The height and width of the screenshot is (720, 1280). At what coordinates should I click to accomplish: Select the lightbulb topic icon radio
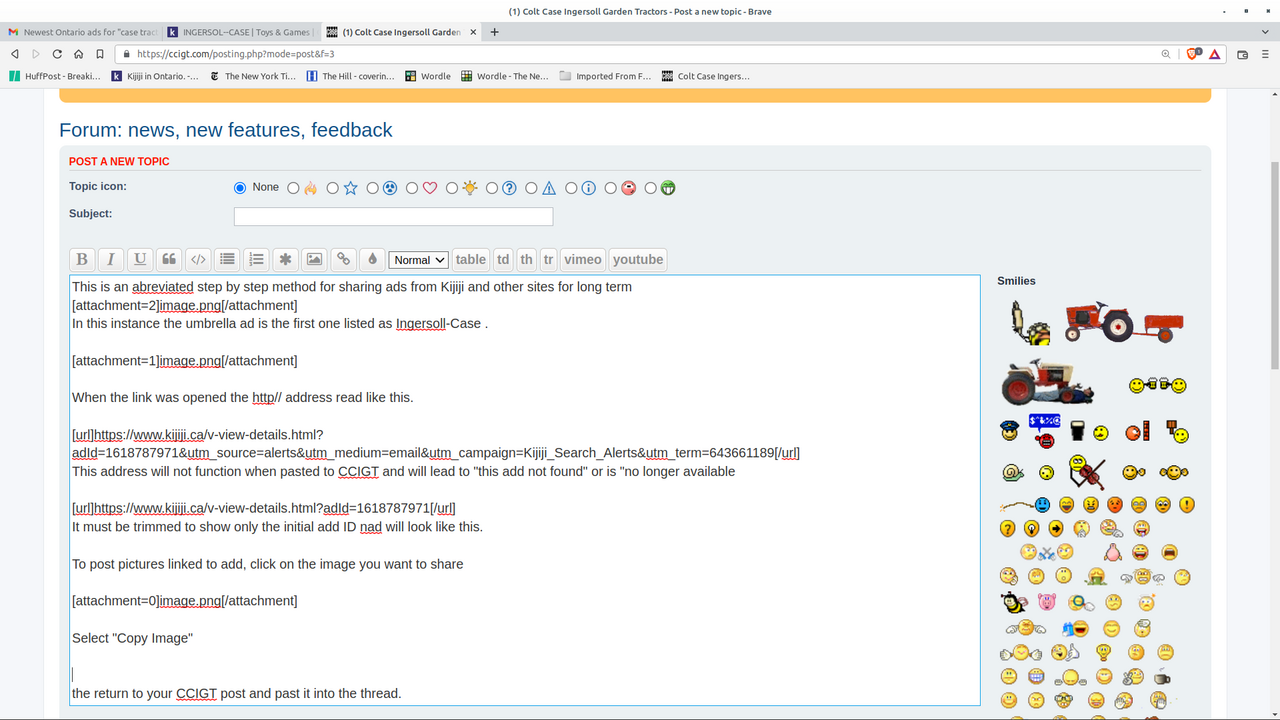452,188
